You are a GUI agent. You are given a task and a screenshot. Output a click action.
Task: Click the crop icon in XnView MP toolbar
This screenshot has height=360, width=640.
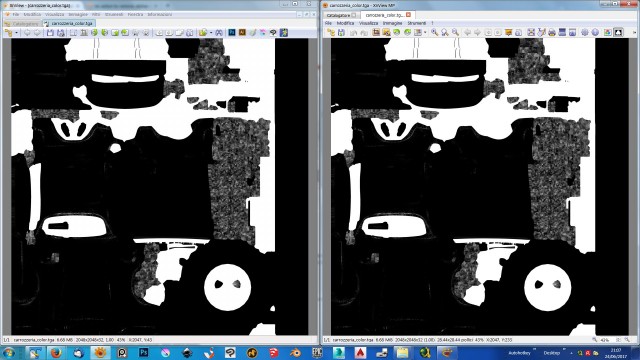click(x=376, y=32)
